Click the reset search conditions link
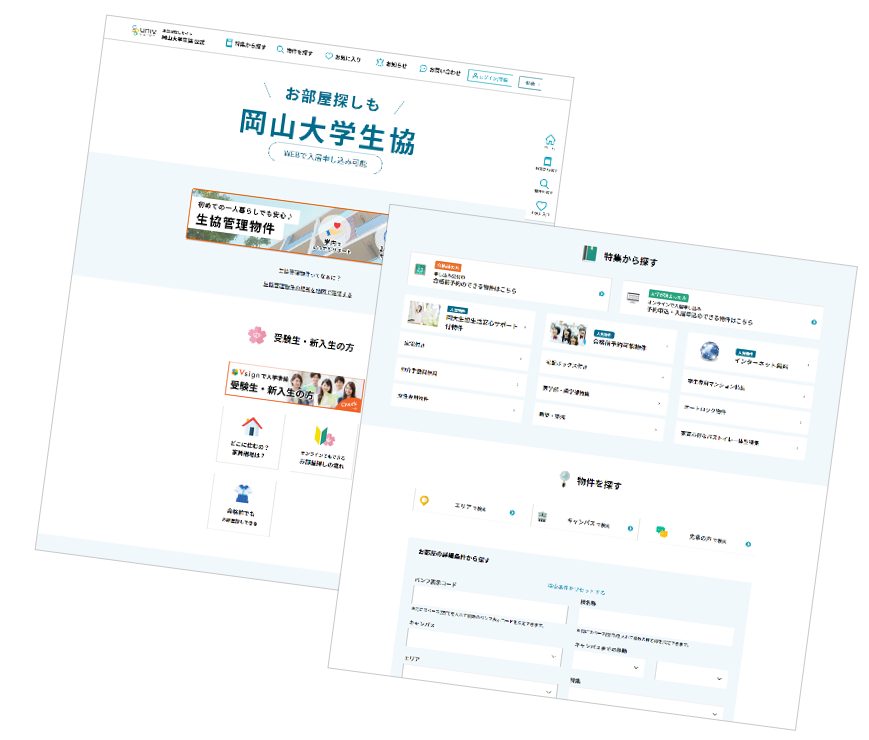869x740 pixels. (x=576, y=589)
